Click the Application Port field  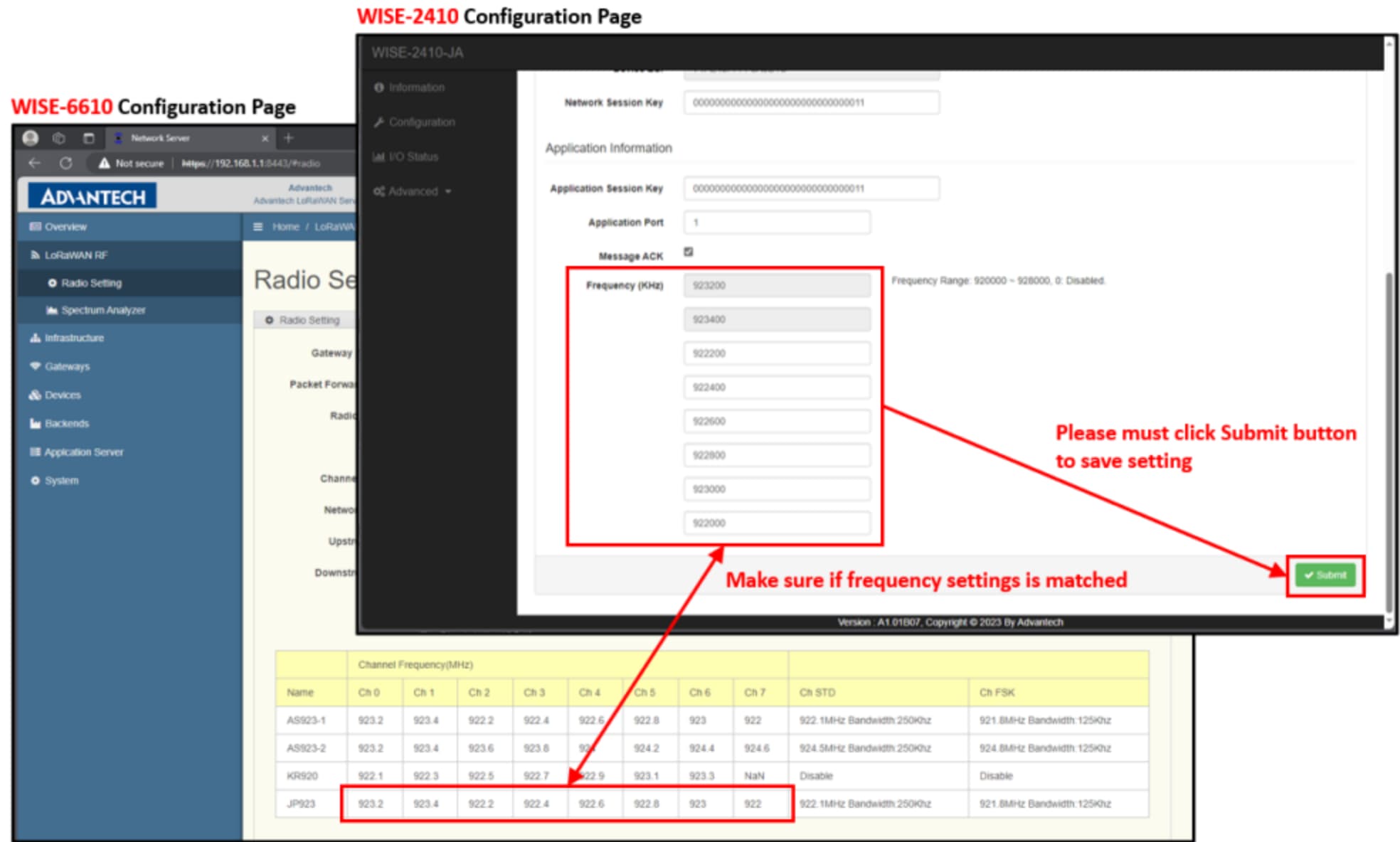777,222
